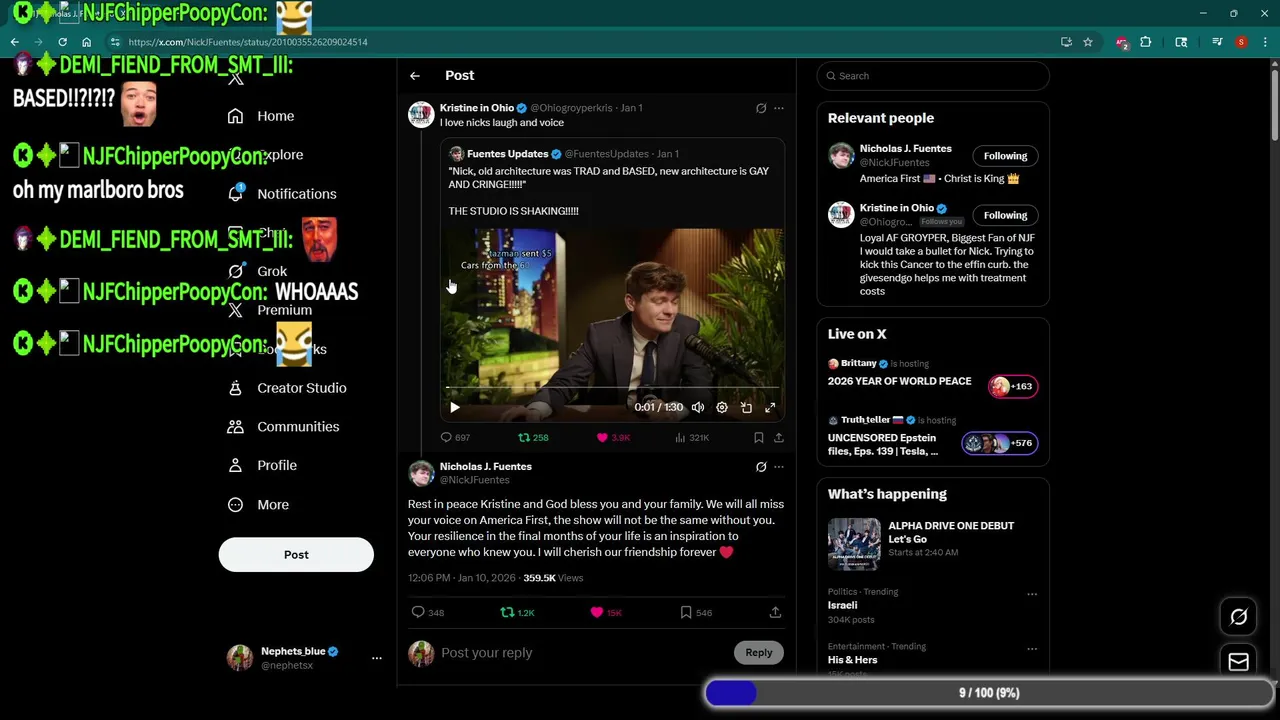Click the 359.5K Views count
Image resolution: width=1280 pixels, height=720 pixels.
(x=553, y=578)
